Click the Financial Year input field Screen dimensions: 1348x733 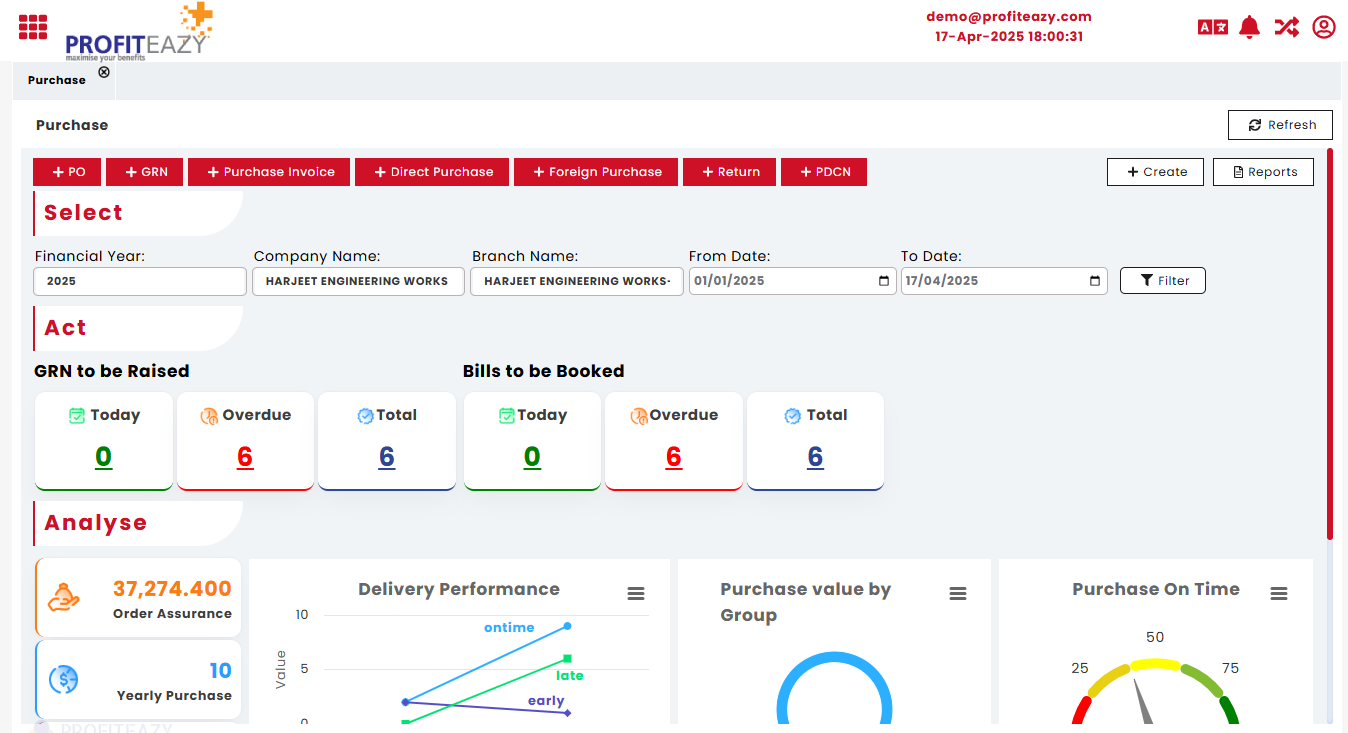click(x=140, y=281)
